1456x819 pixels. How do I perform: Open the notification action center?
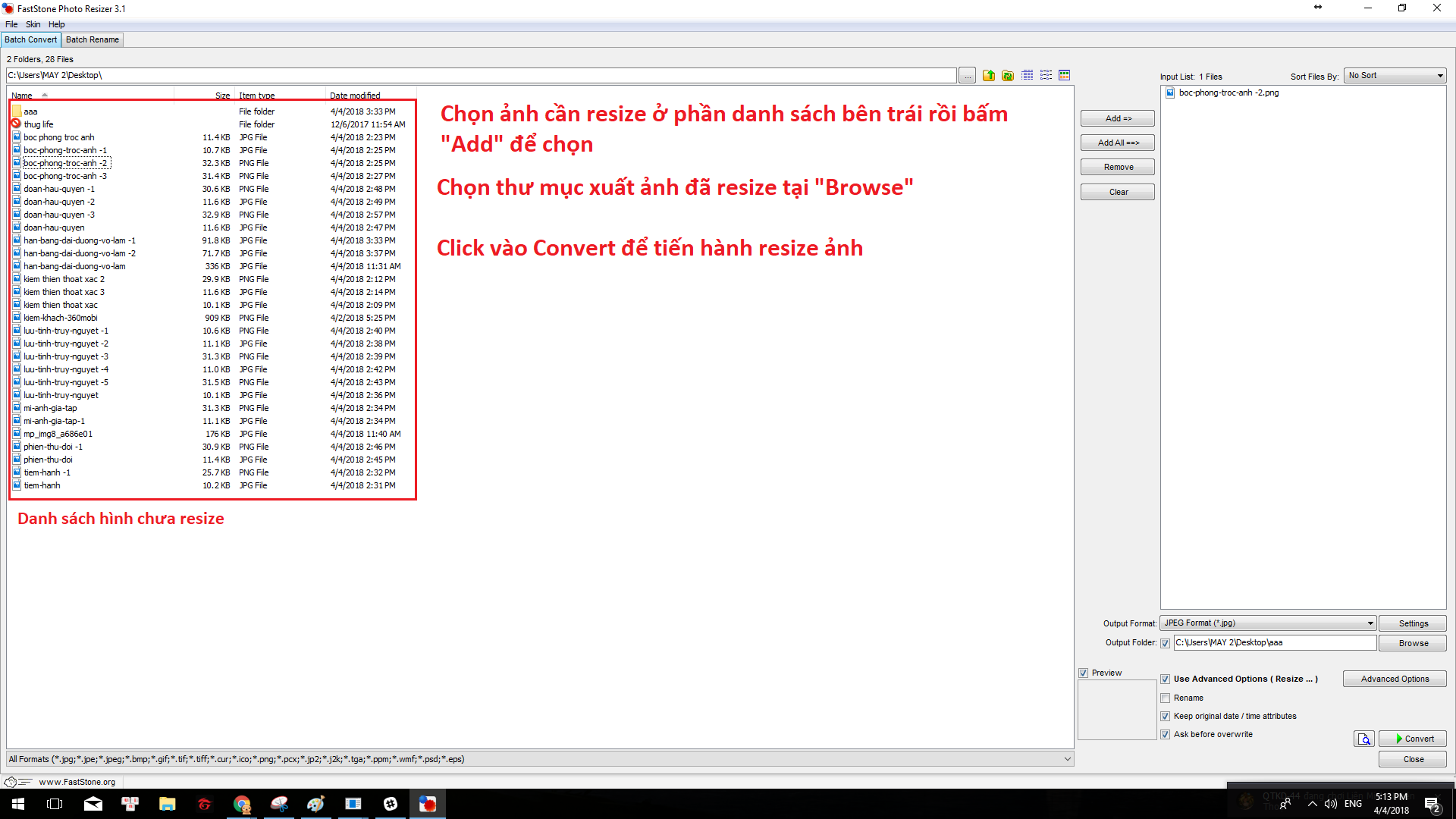(x=1432, y=804)
